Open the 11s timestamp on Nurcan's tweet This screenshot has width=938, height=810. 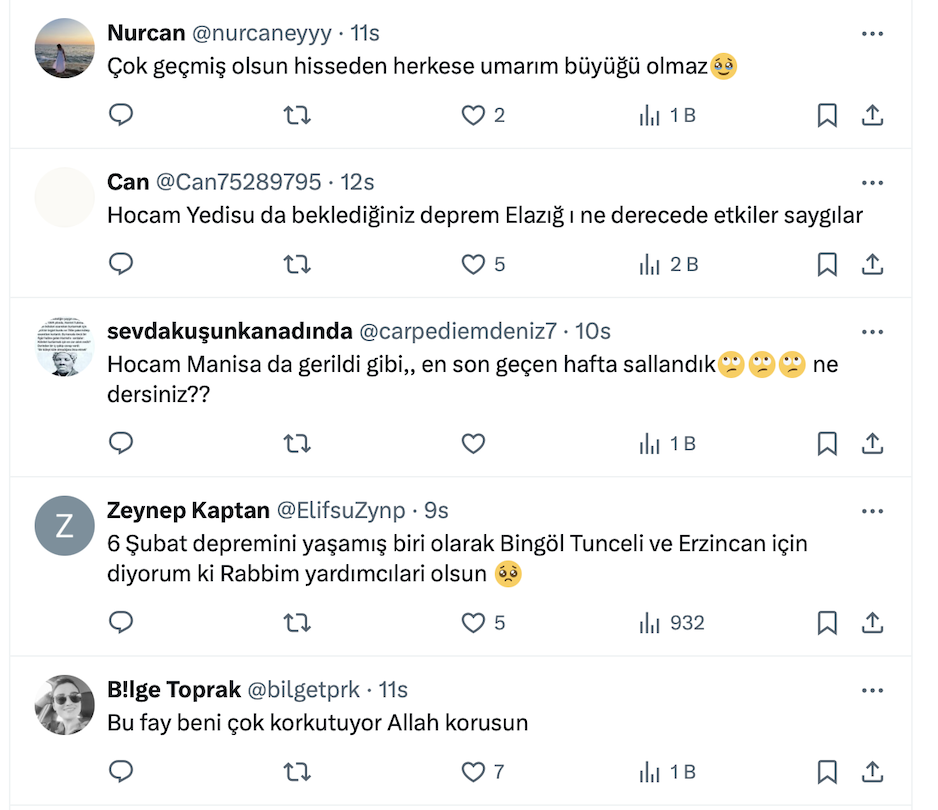click(365, 33)
